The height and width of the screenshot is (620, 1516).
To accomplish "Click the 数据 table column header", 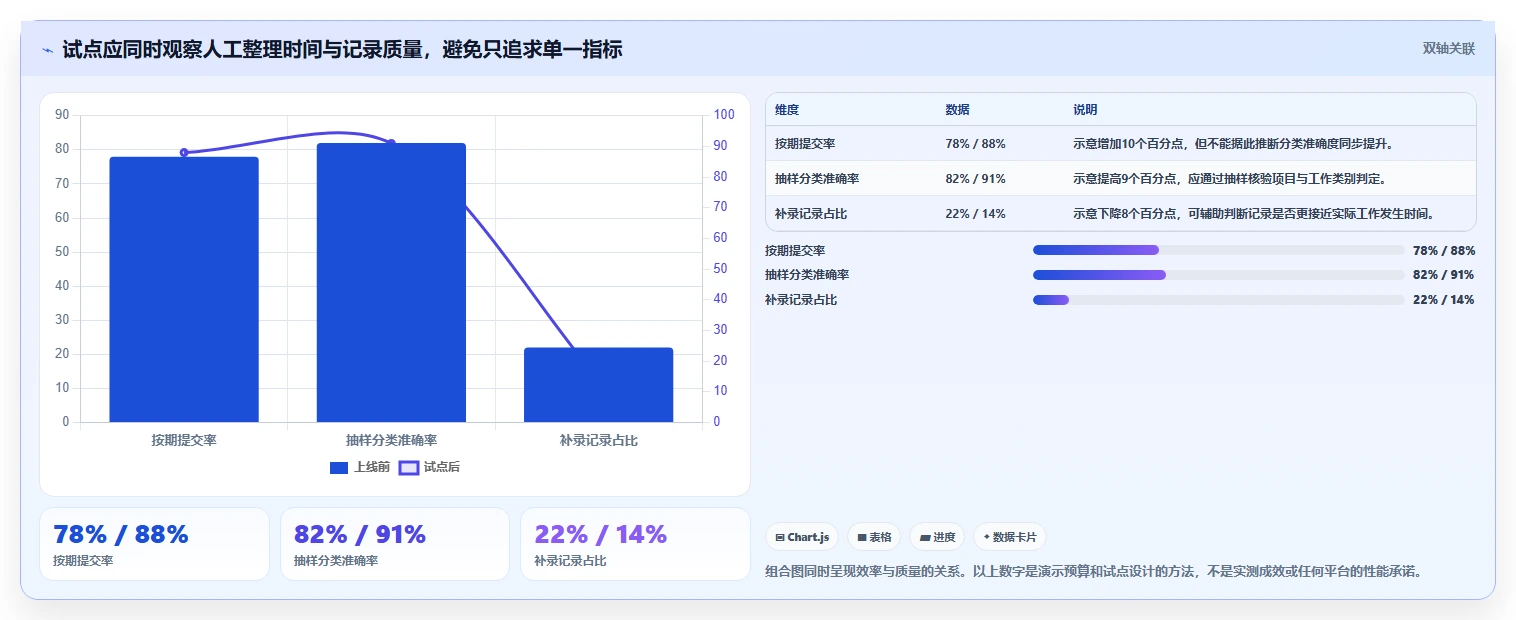I will (x=957, y=110).
